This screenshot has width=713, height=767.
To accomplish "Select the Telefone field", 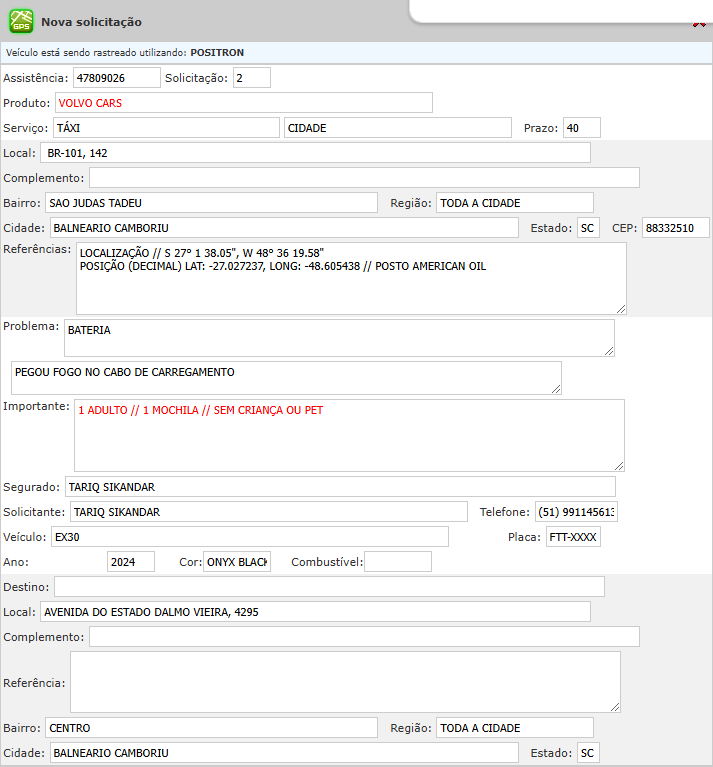I will click(576, 512).
